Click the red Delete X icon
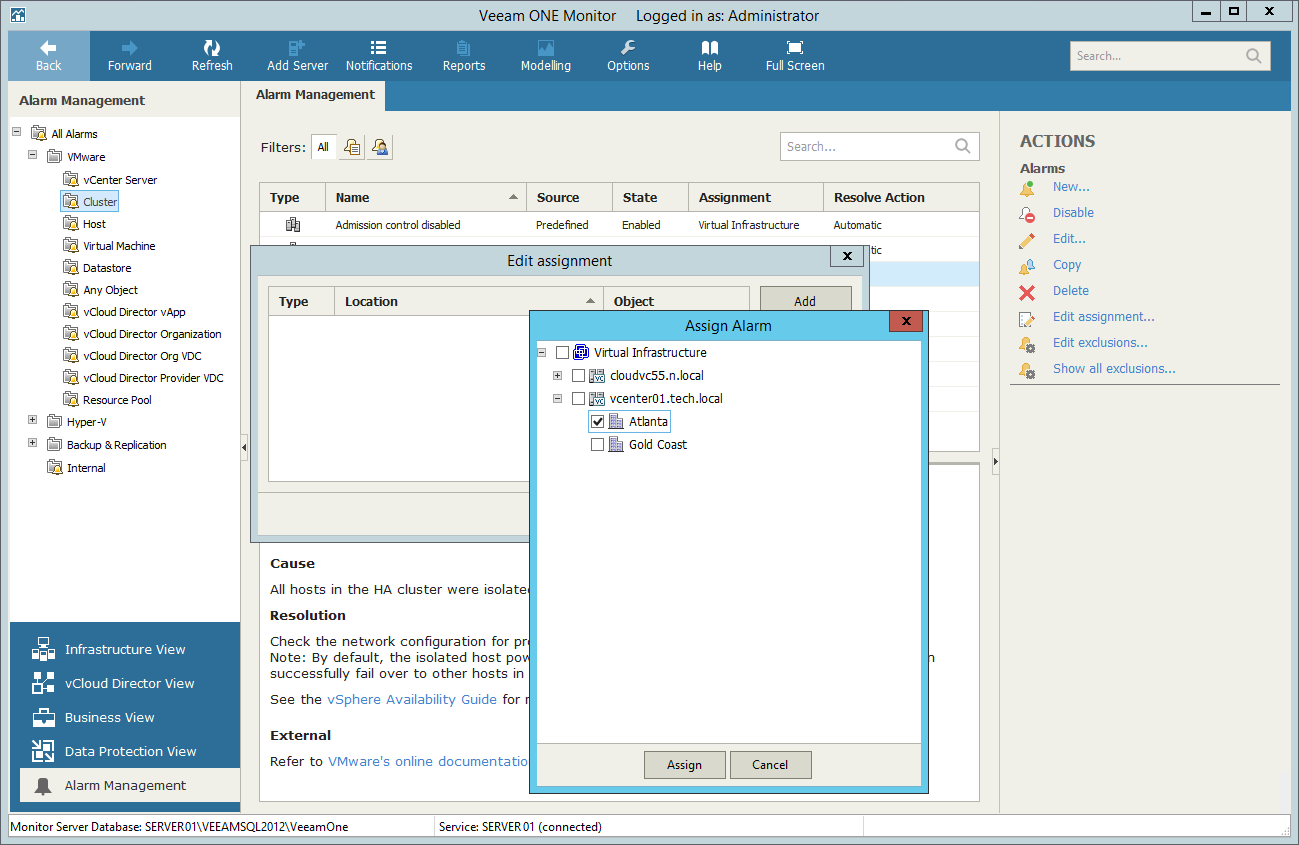Screen dimensions: 1299x845 pos(1027,291)
